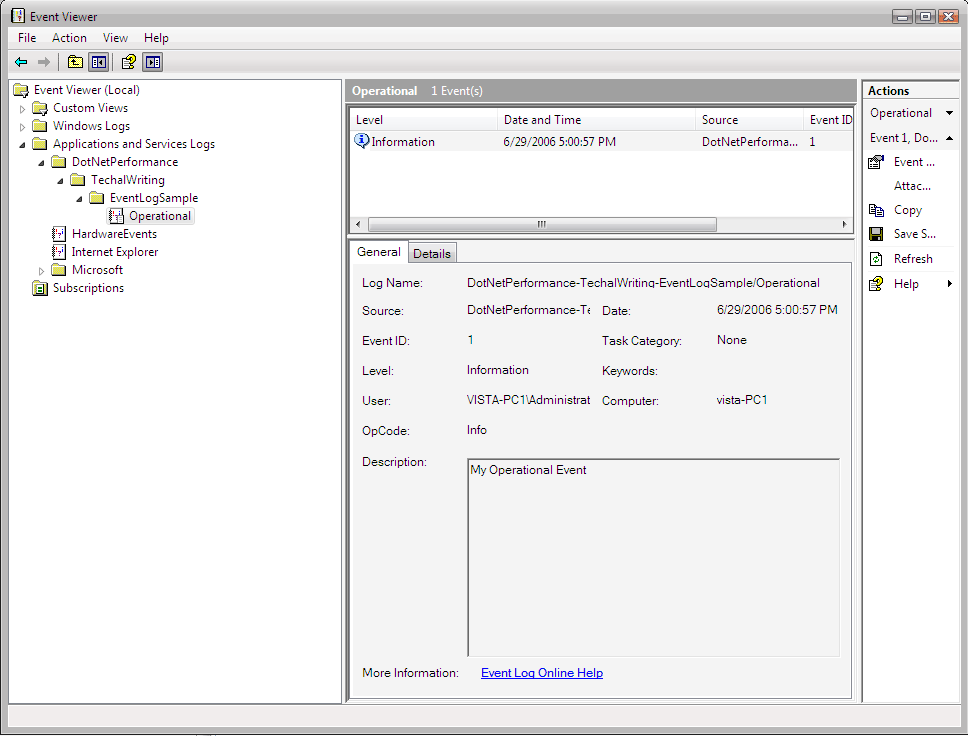Click the Operational log icon in tree
This screenshot has width=968, height=736.
(x=116, y=216)
